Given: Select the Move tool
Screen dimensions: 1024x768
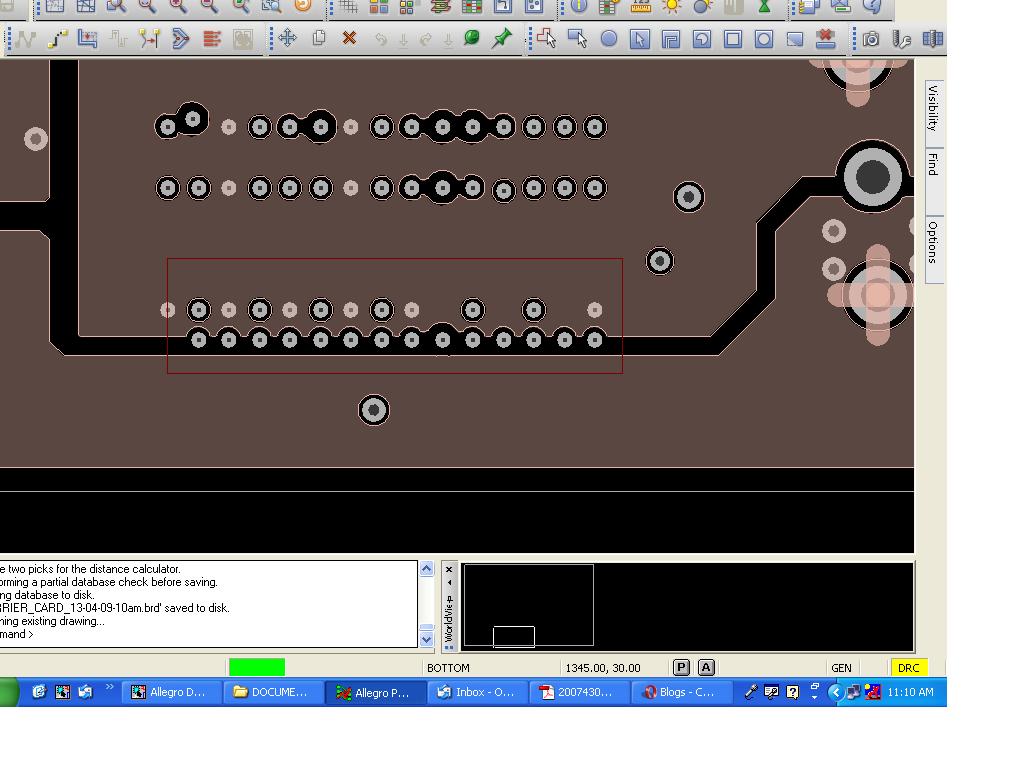Looking at the screenshot, I should 290,40.
